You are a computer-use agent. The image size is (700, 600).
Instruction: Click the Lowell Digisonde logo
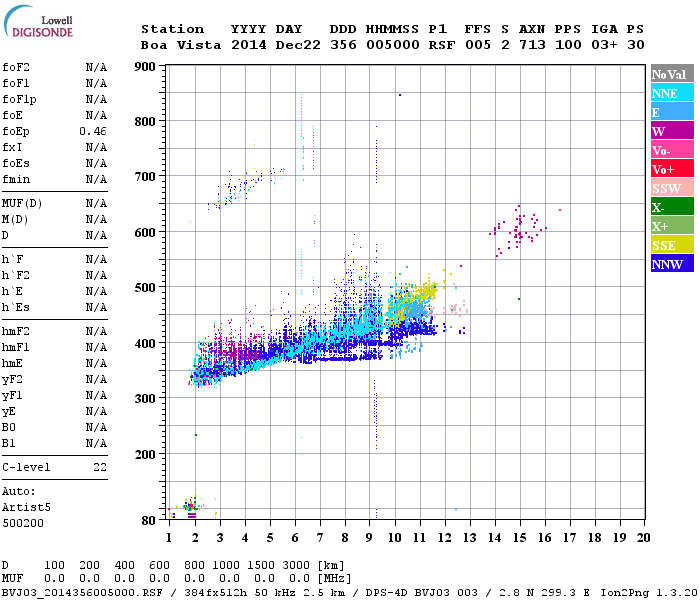point(38,21)
